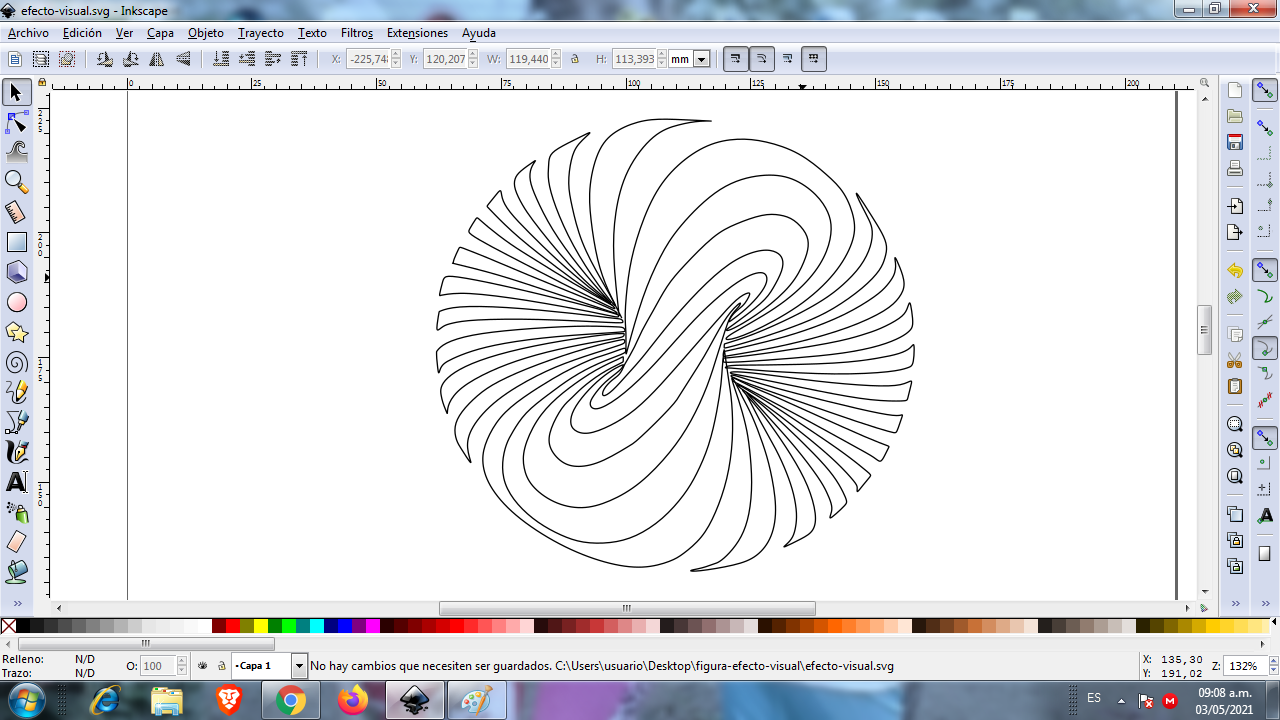Click the Print document icon
1280x720 pixels.
click(x=1235, y=168)
